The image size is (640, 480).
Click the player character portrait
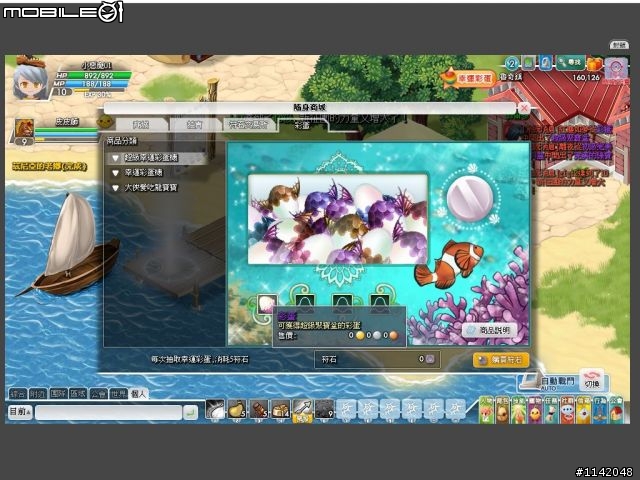[31, 80]
